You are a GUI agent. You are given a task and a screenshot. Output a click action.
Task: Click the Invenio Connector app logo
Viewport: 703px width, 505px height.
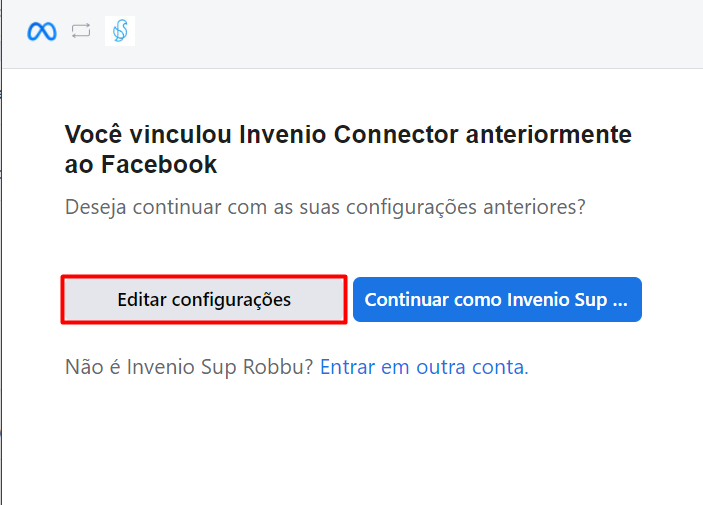(120, 32)
